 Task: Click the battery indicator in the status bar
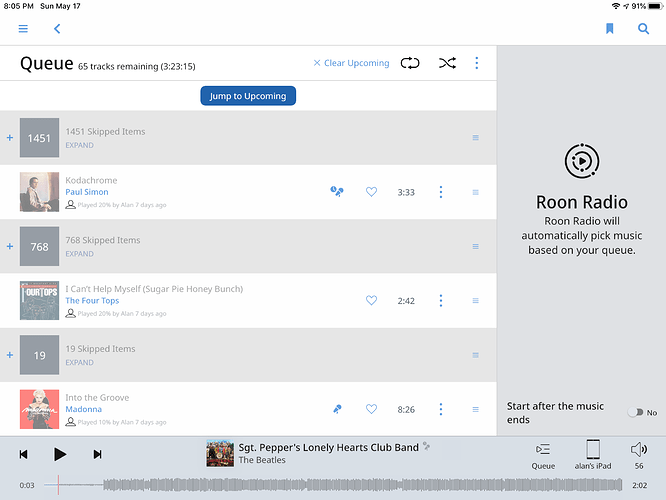pos(656,6)
